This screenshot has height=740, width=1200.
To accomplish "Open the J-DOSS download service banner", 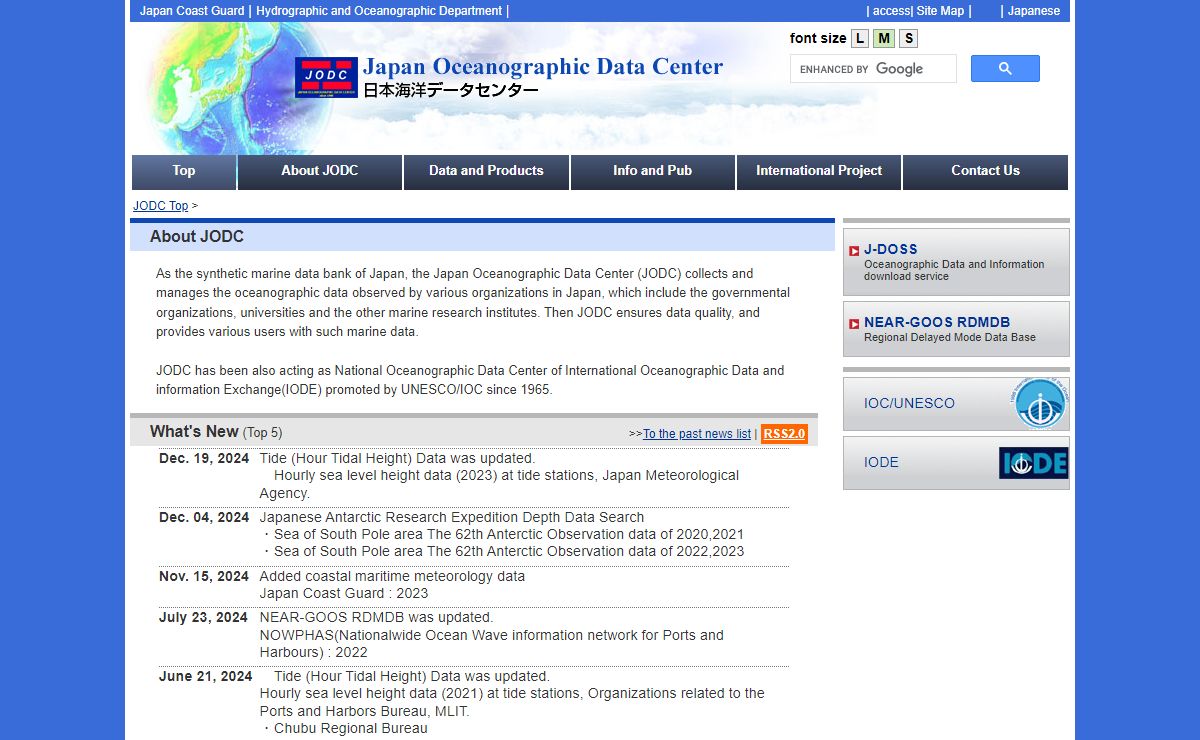I will 956,262.
